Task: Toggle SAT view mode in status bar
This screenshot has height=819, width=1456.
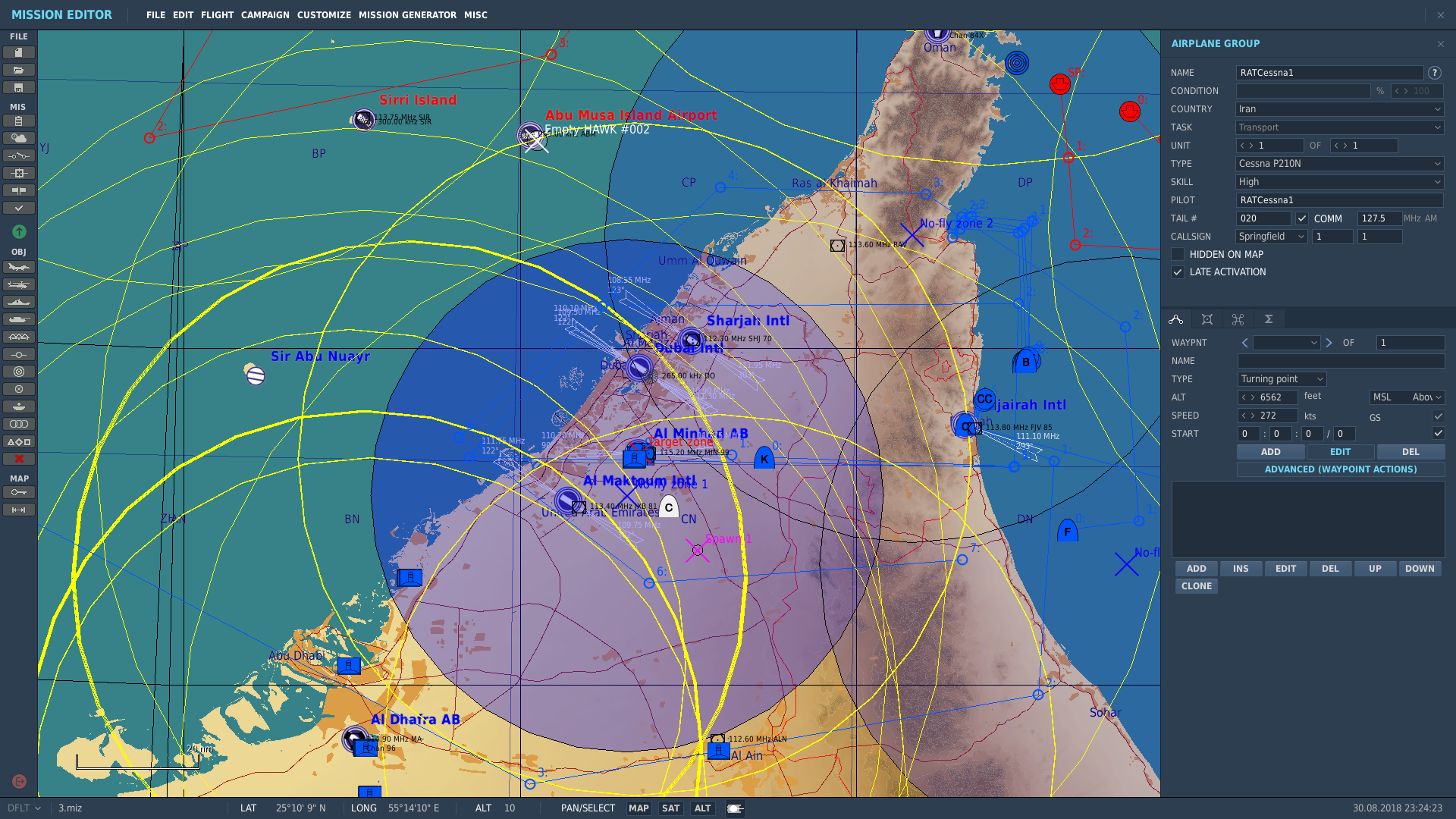Action: pyautogui.click(x=670, y=808)
